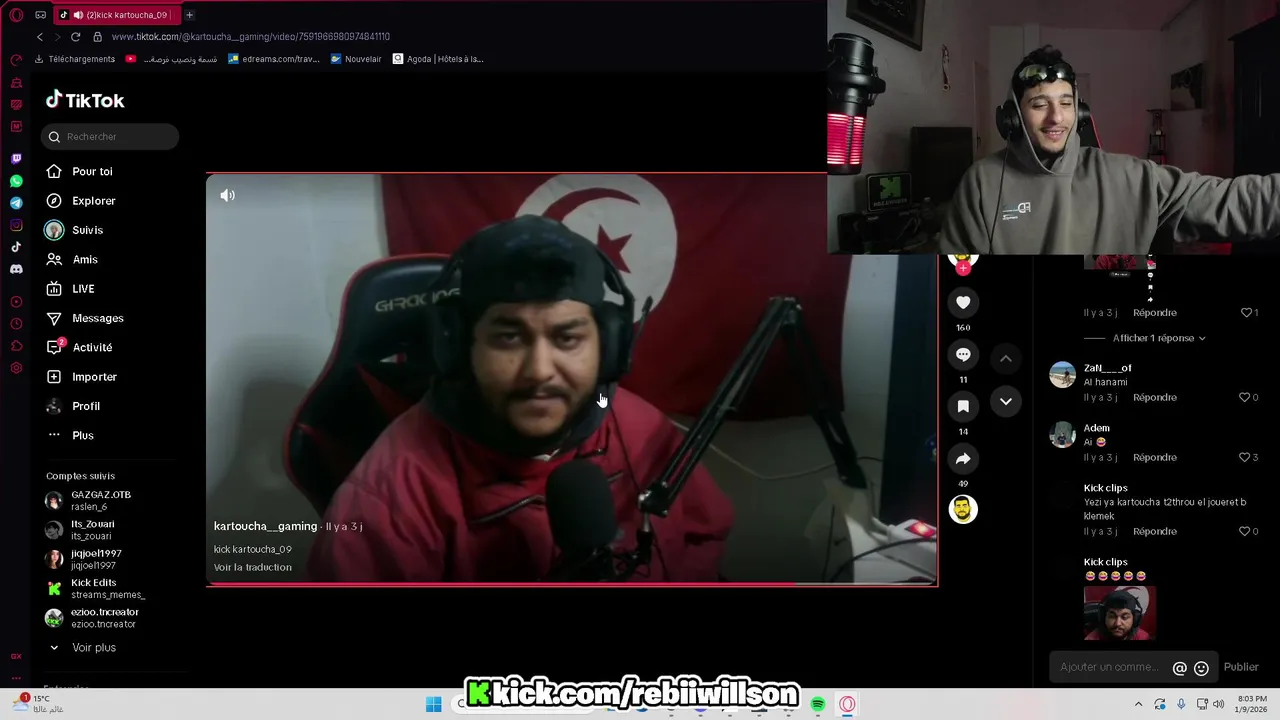Open 'Plus' more options menu
This screenshot has width=1280, height=720.
(70, 435)
